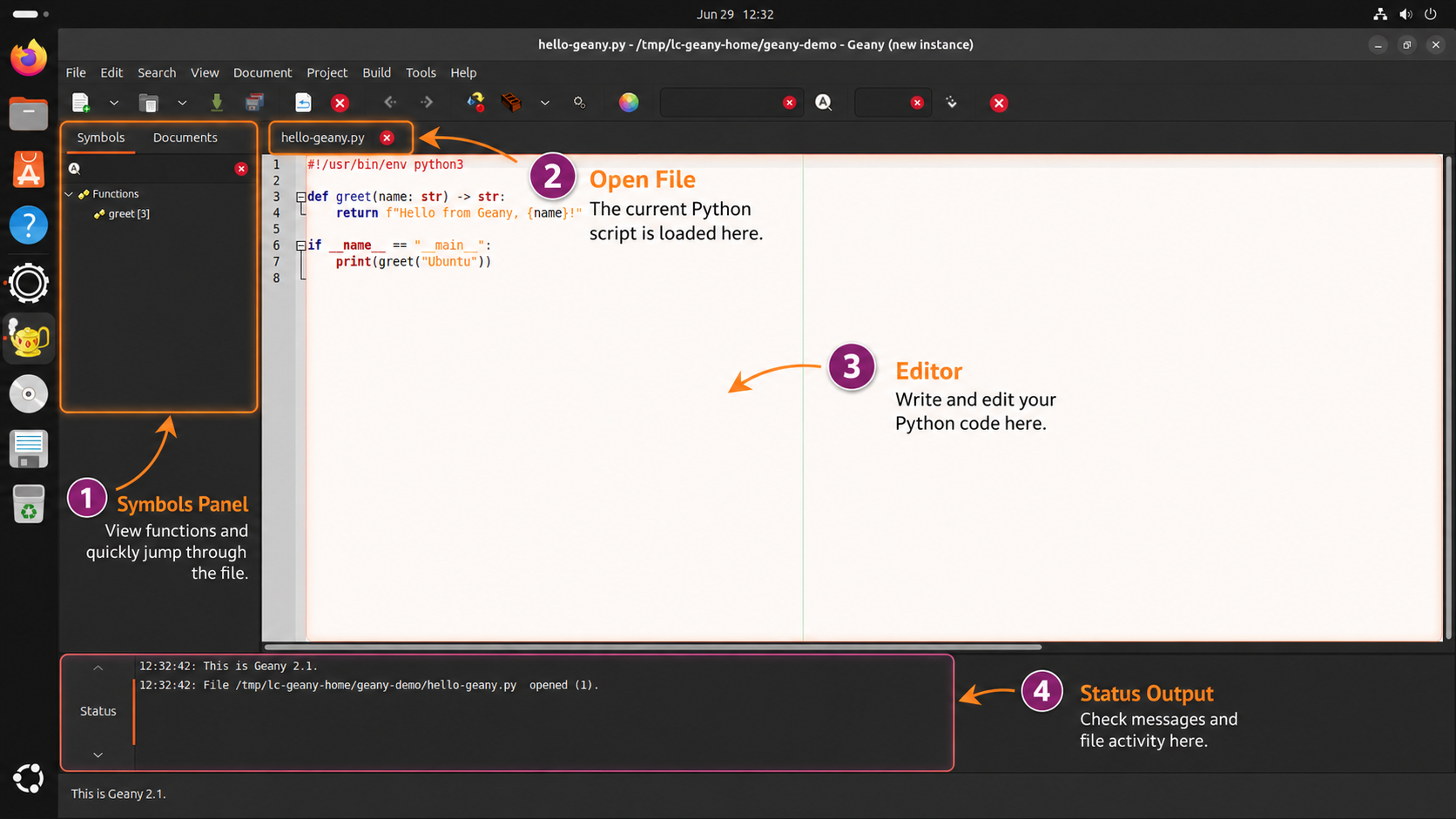Open the Document menu
This screenshot has width=1456, height=819.
point(262,72)
